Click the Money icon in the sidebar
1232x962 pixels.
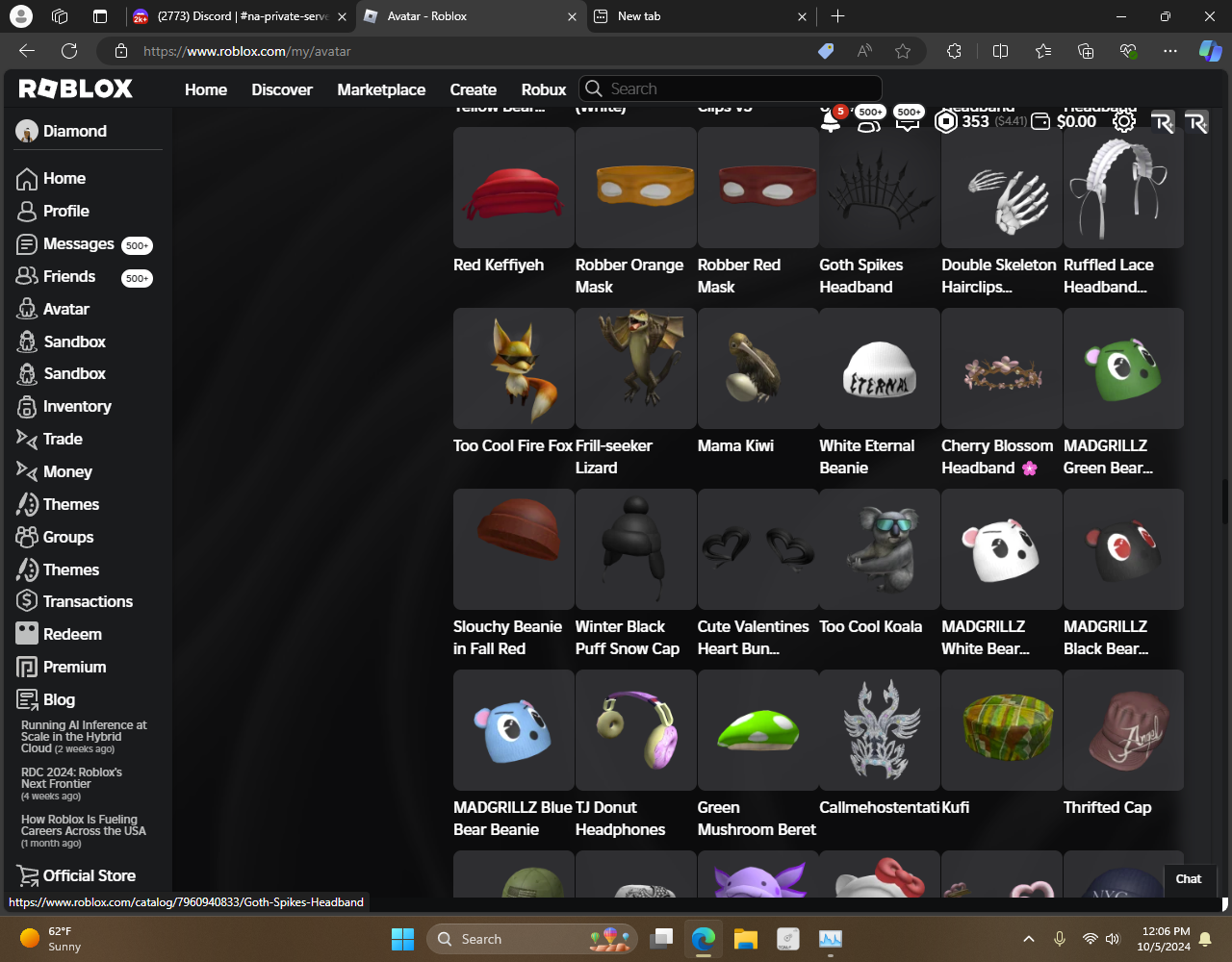27,472
